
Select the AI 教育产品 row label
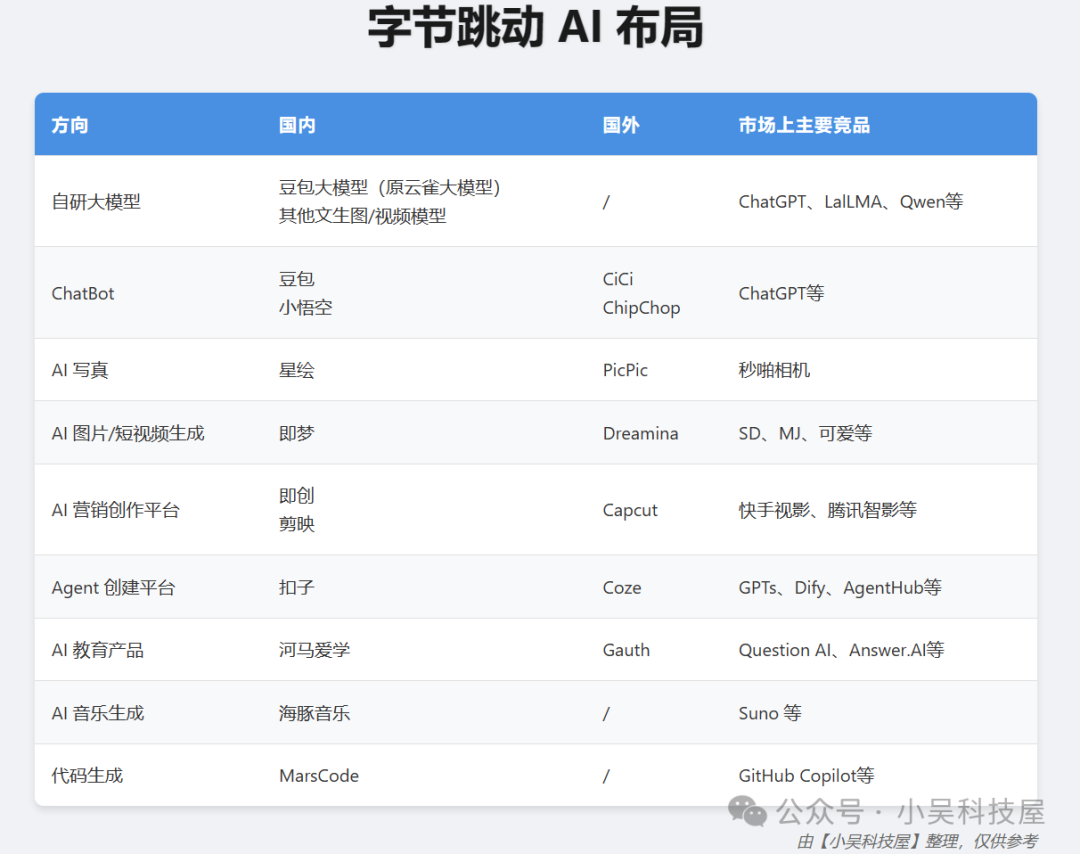pyautogui.click(x=98, y=650)
